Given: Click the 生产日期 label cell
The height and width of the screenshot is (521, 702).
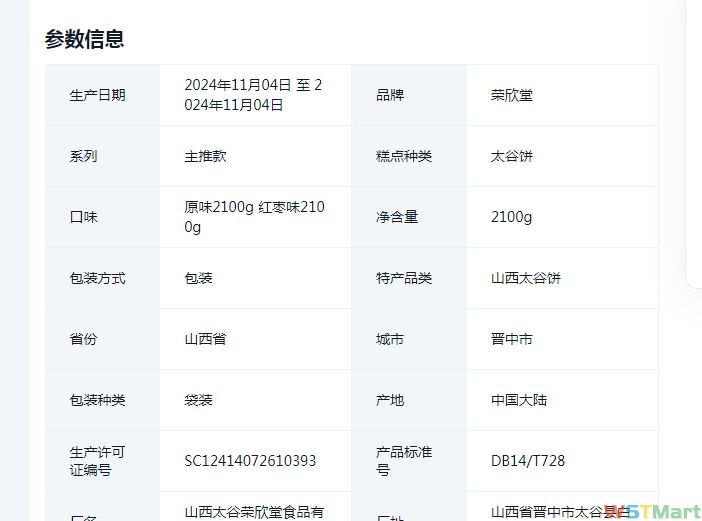Looking at the screenshot, I should (97, 95).
